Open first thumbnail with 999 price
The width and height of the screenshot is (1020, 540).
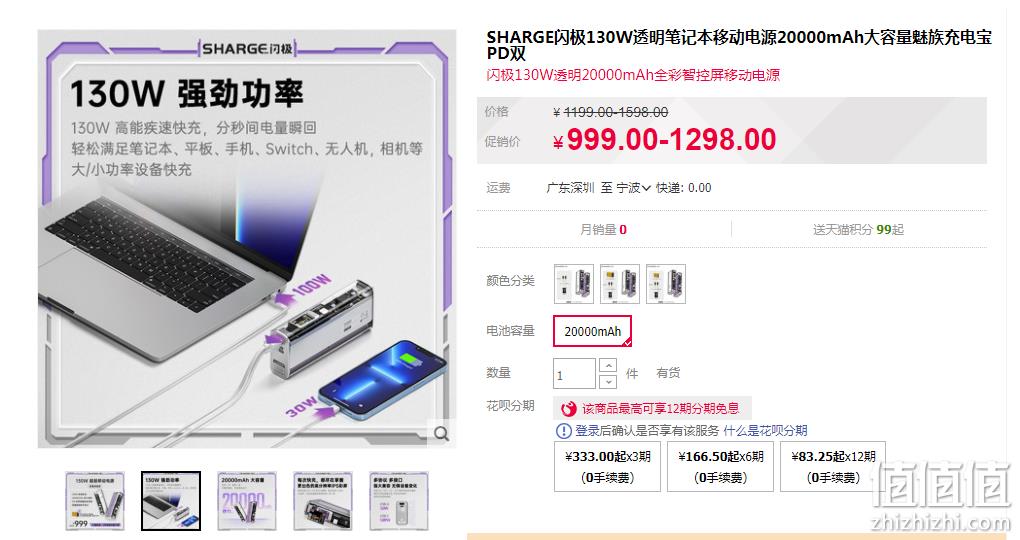click(x=94, y=501)
